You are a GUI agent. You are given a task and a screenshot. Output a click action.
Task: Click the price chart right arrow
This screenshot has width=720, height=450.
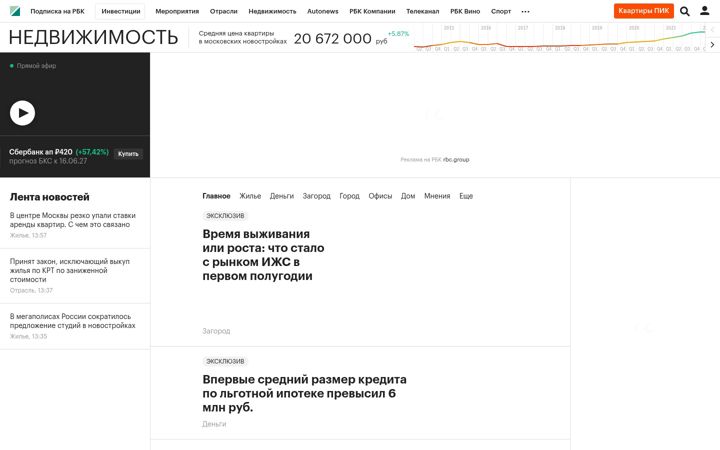712,45
